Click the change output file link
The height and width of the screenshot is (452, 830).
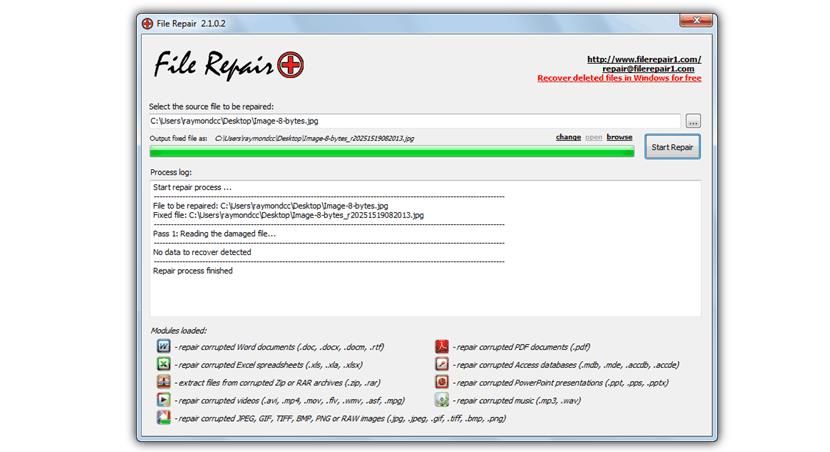click(568, 137)
